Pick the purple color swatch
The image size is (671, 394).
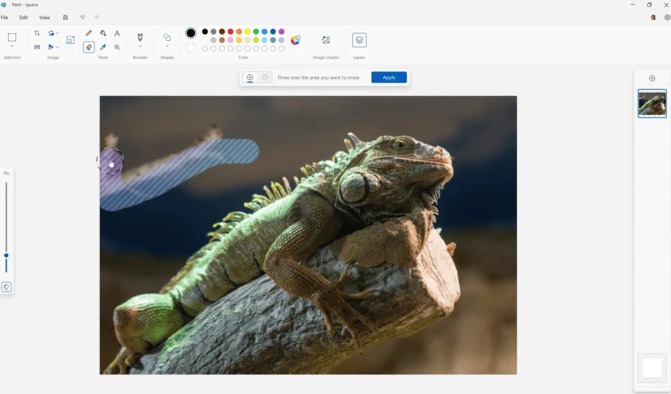pos(282,32)
